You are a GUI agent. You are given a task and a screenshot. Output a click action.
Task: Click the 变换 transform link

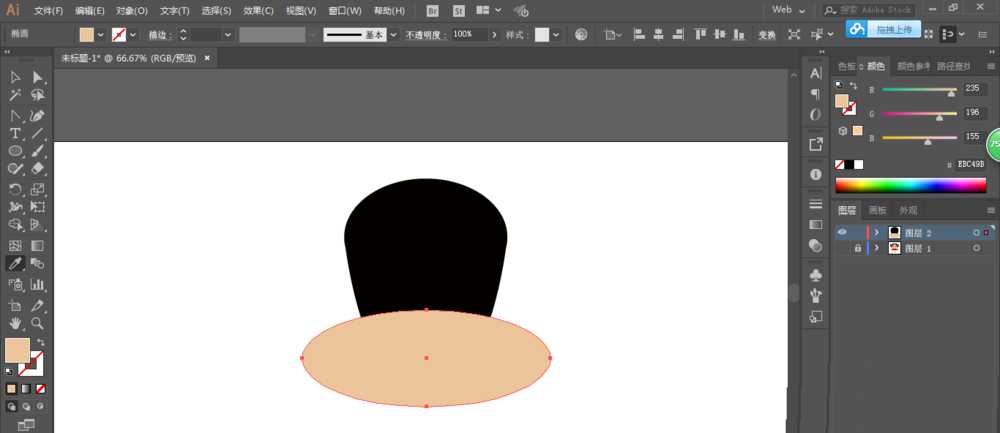tap(767, 34)
